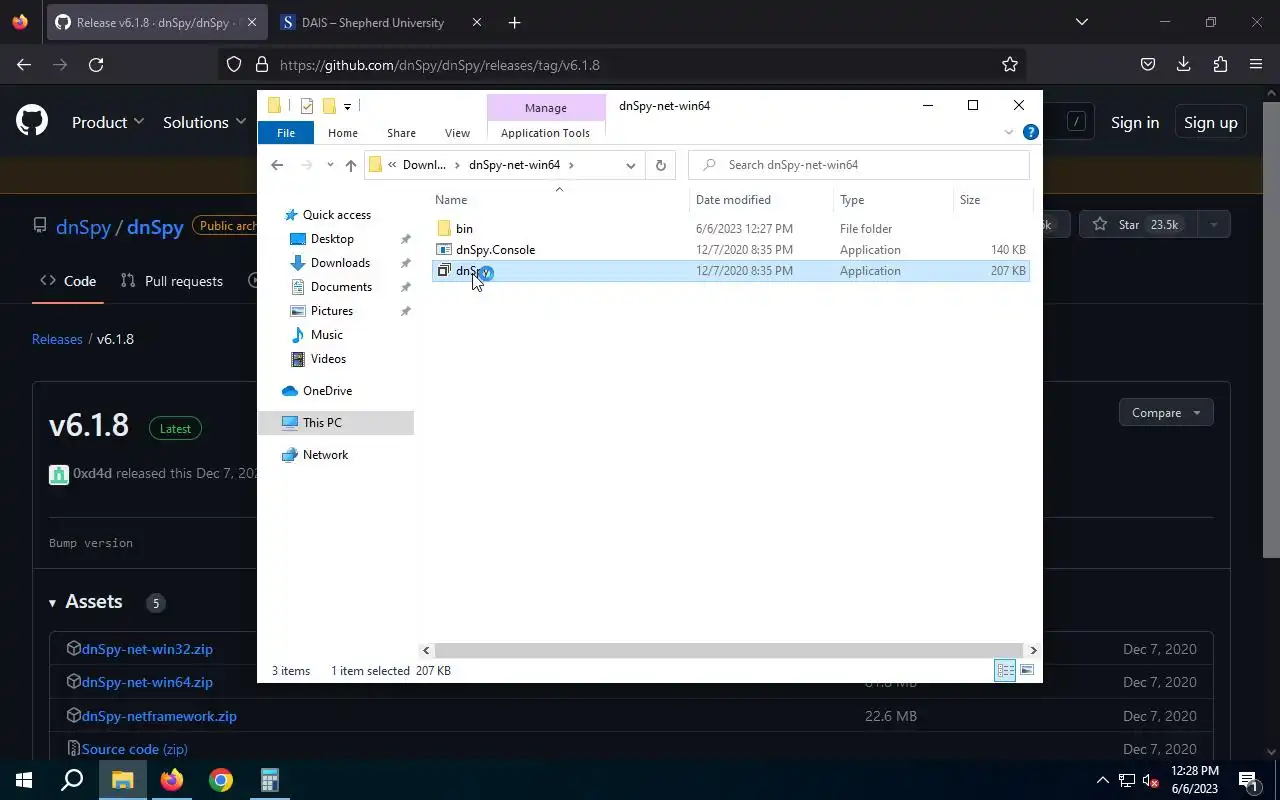Image resolution: width=1280 pixels, height=800 pixels.
Task: Bookmark this page with star icon
Action: pos(1010,64)
